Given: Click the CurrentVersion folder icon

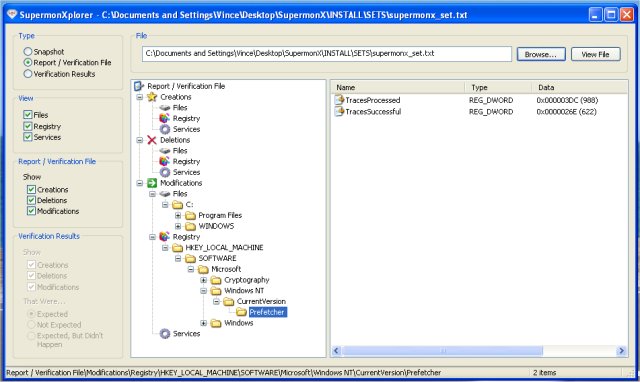Looking at the screenshot, I should tap(229, 301).
